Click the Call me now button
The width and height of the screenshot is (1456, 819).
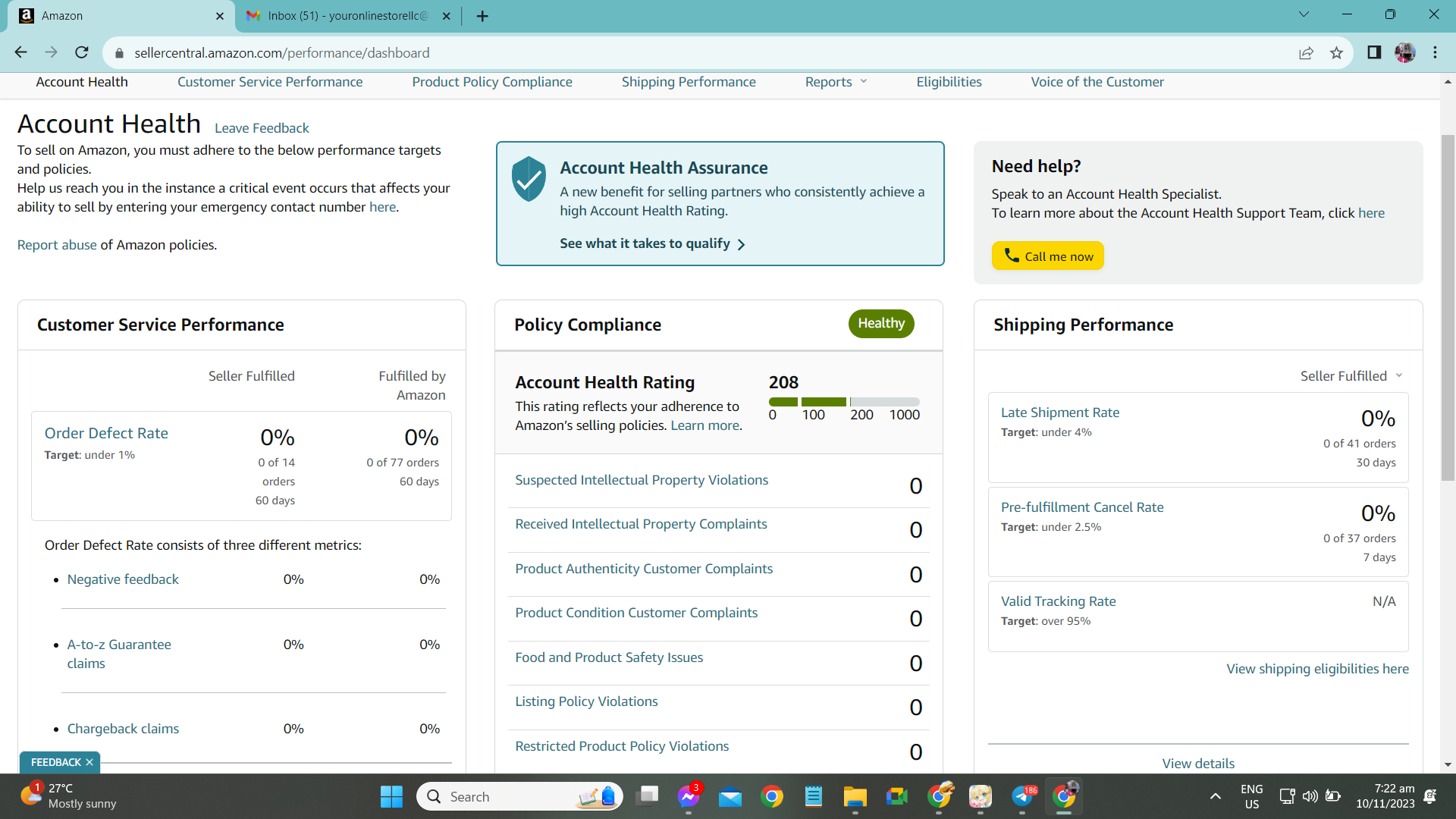point(1047,256)
